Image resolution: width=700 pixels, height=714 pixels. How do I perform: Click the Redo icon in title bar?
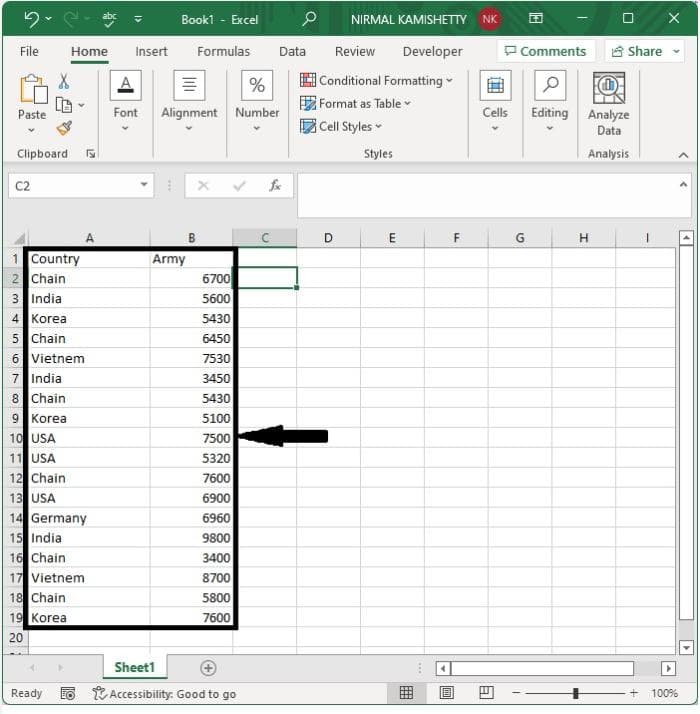(x=72, y=19)
